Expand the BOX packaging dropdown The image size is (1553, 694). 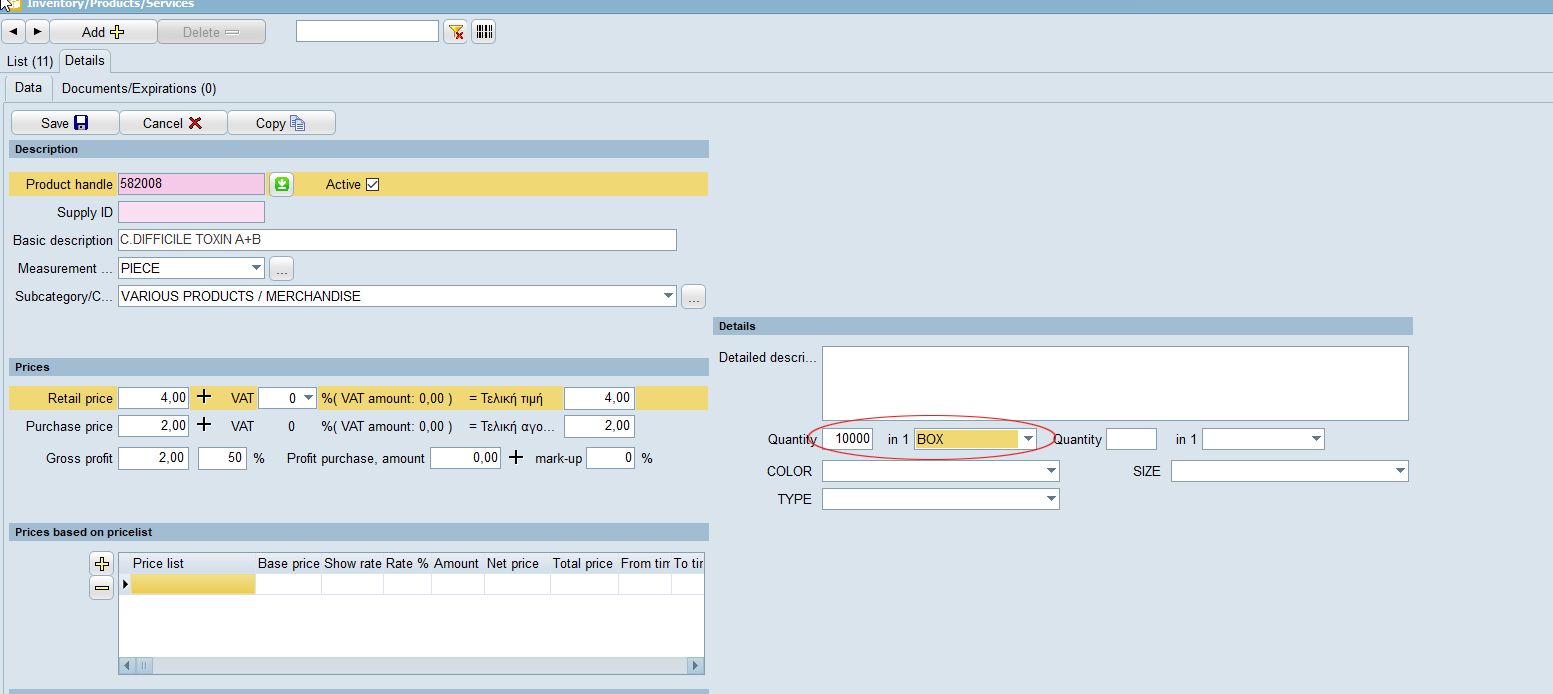pyautogui.click(x=1027, y=439)
